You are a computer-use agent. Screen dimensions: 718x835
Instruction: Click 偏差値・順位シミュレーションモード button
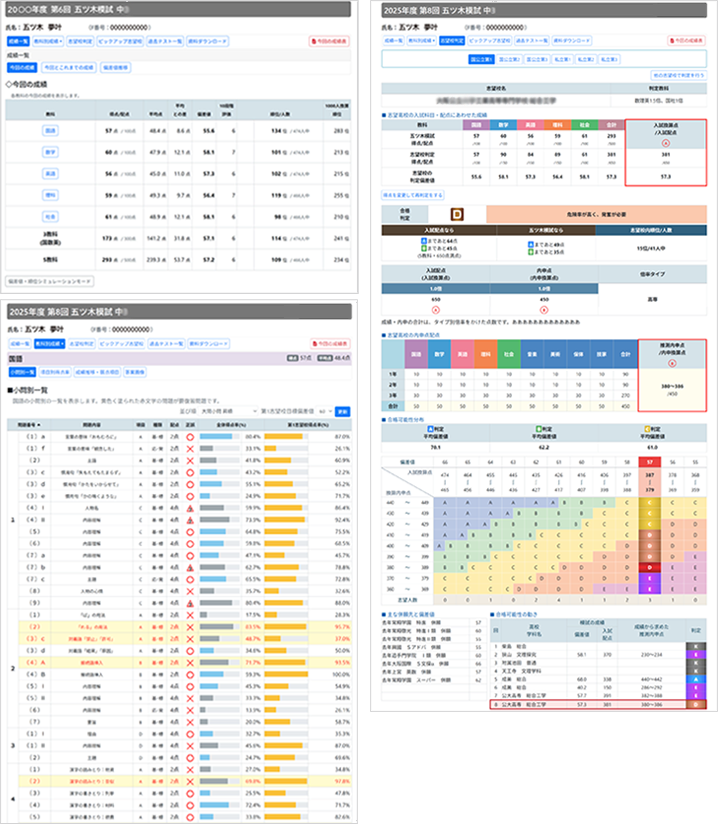[49, 281]
